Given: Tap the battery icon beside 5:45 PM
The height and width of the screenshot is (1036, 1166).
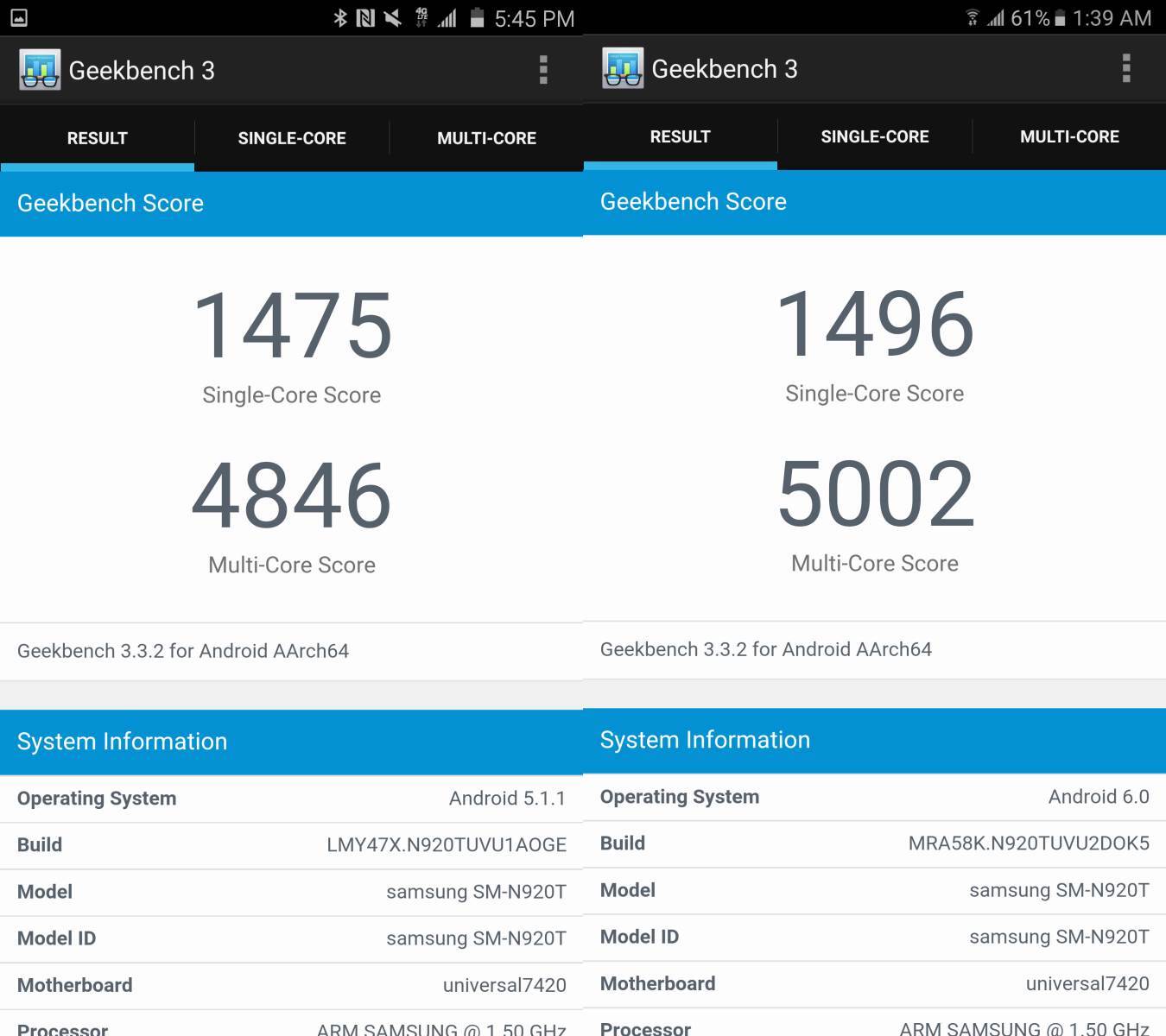Looking at the screenshot, I should coord(477,18).
